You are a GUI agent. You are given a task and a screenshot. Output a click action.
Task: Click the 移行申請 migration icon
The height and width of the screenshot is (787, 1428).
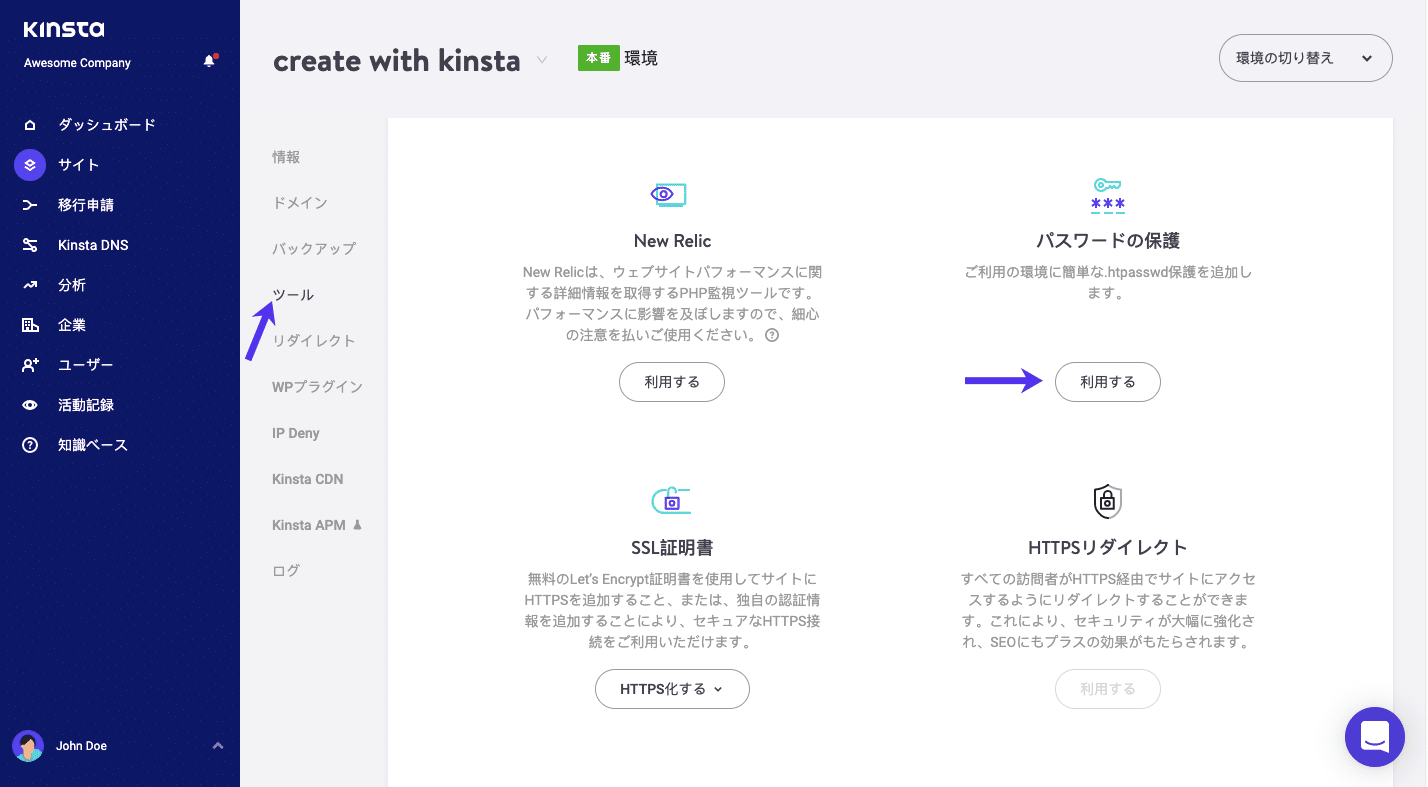pos(29,204)
